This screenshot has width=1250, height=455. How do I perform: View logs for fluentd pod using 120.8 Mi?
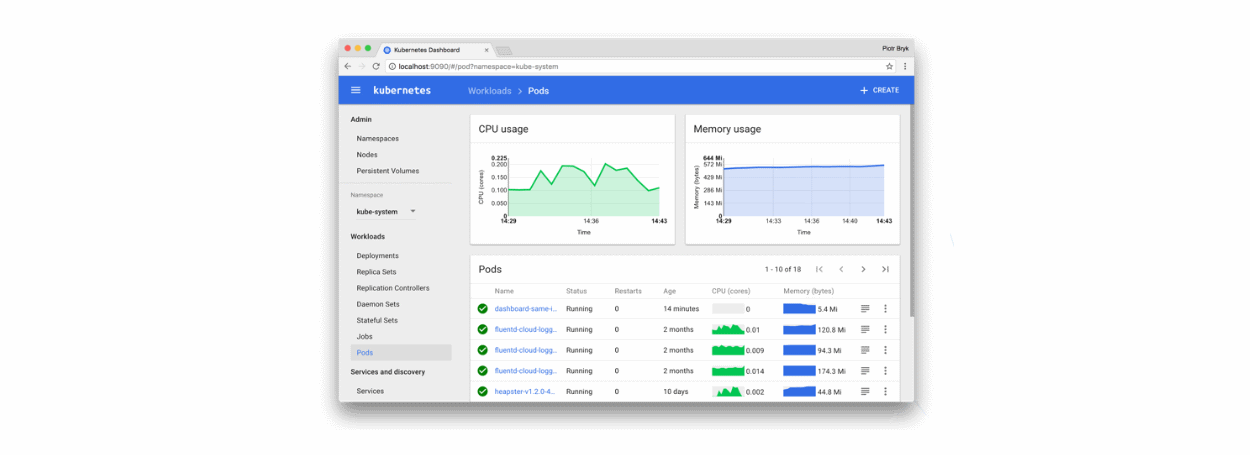coord(865,329)
